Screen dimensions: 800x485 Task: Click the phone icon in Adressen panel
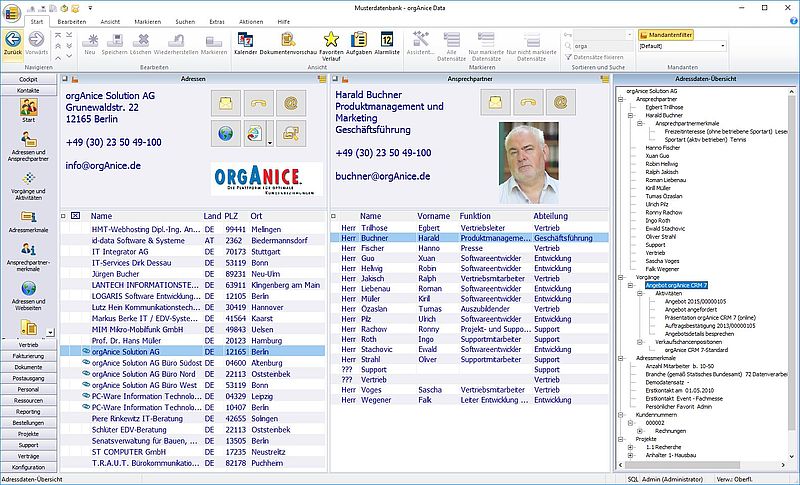click(x=259, y=103)
